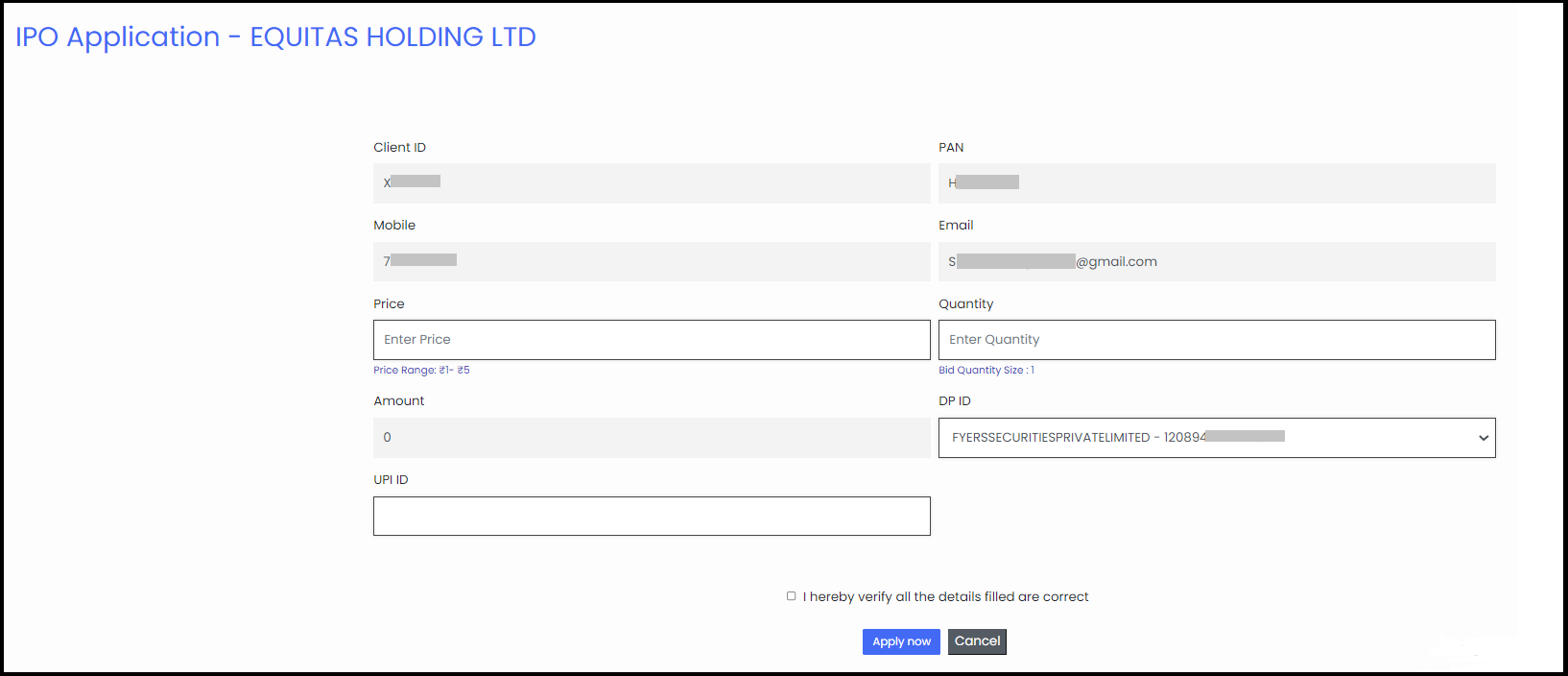Viewport: 1568px width, 676px height.
Task: Select the PAN field
Action: [x=1217, y=183]
